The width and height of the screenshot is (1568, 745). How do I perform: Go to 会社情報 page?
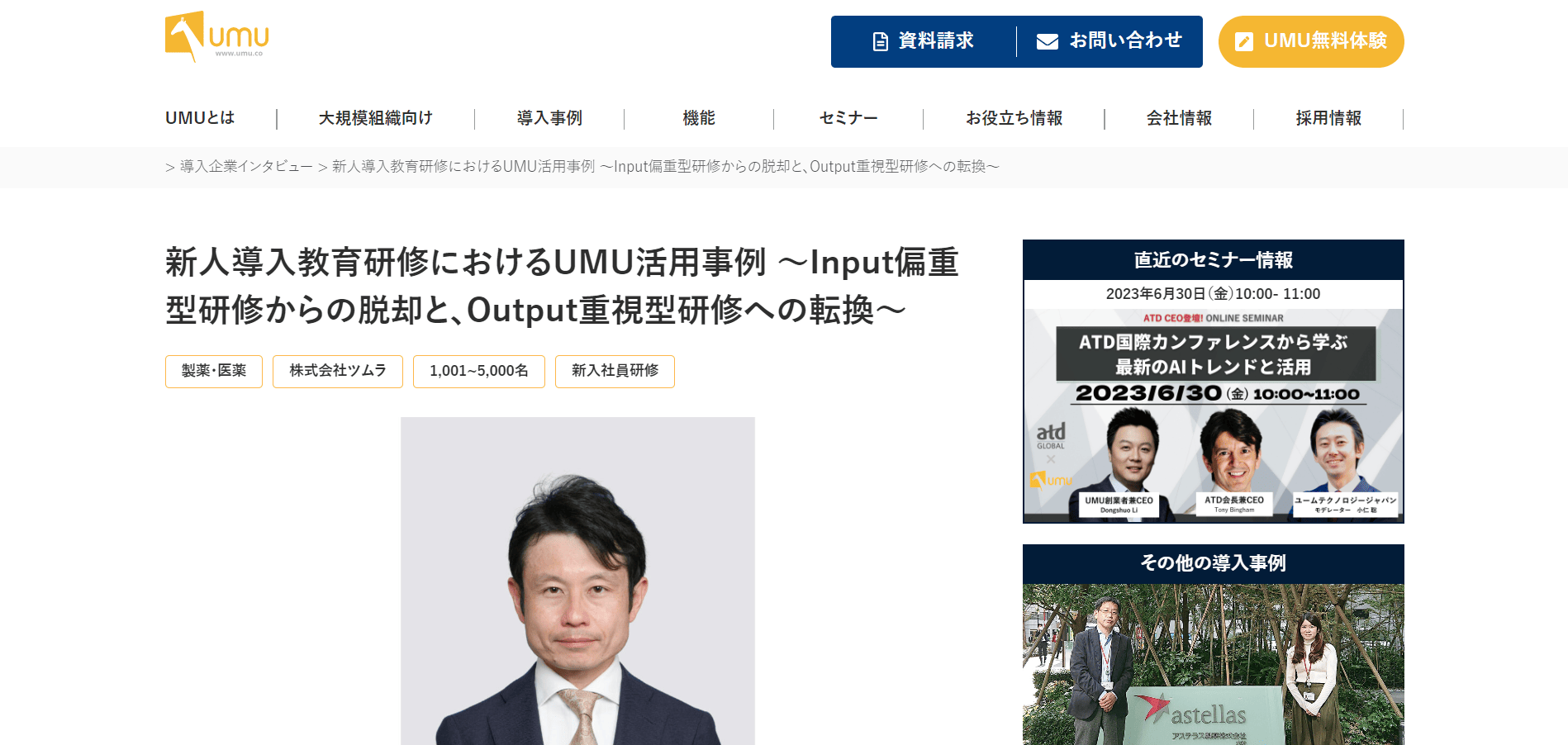[1179, 118]
